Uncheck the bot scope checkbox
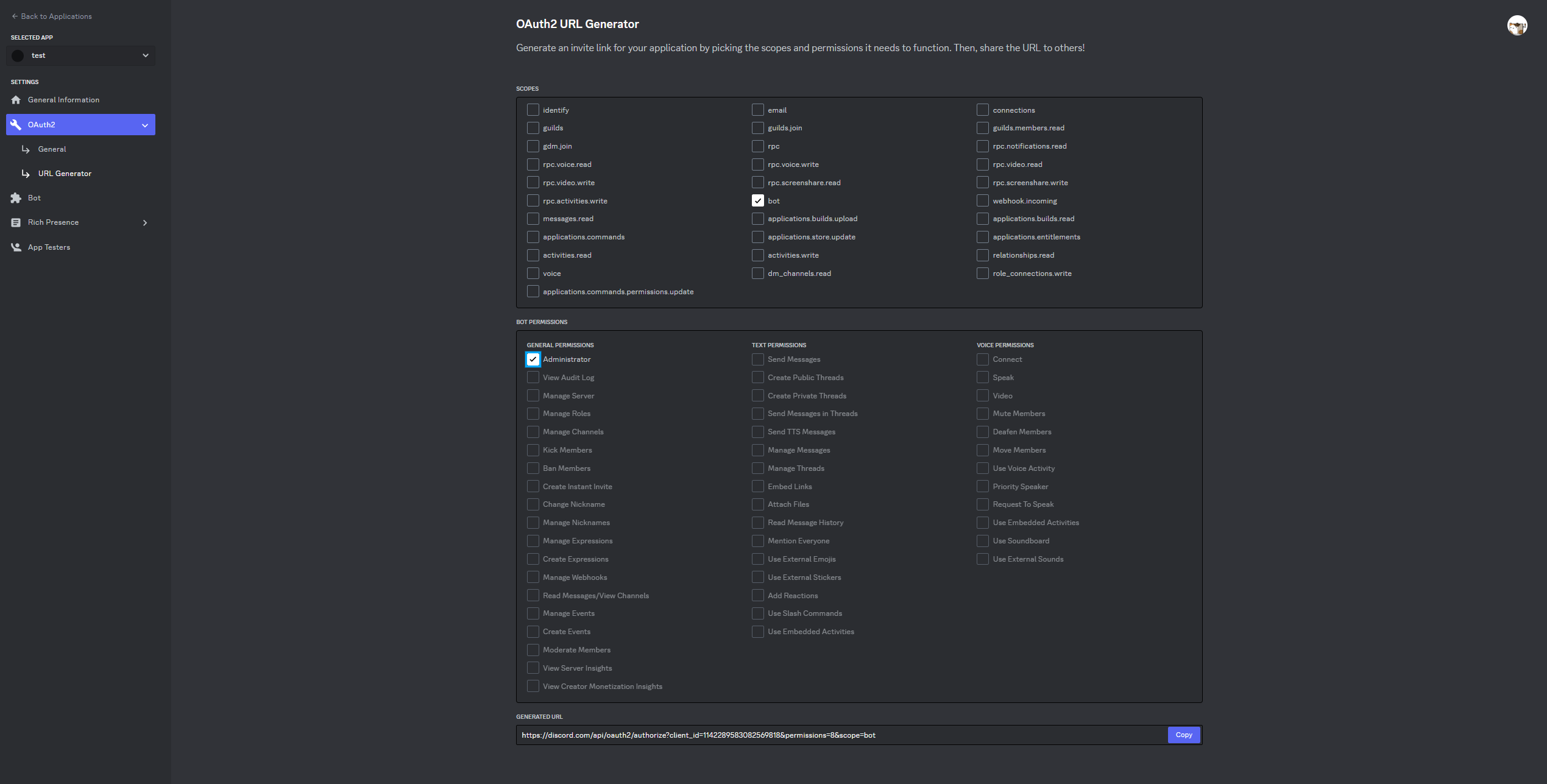 (x=757, y=200)
